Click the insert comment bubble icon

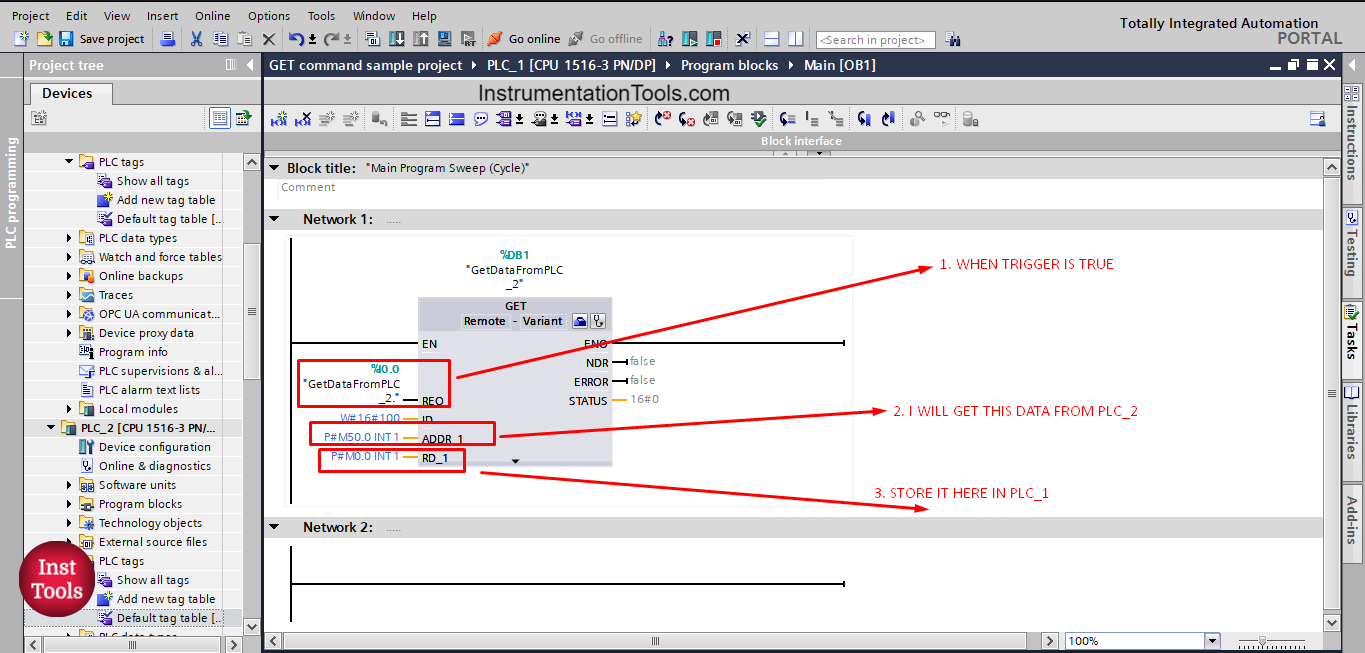tap(481, 119)
